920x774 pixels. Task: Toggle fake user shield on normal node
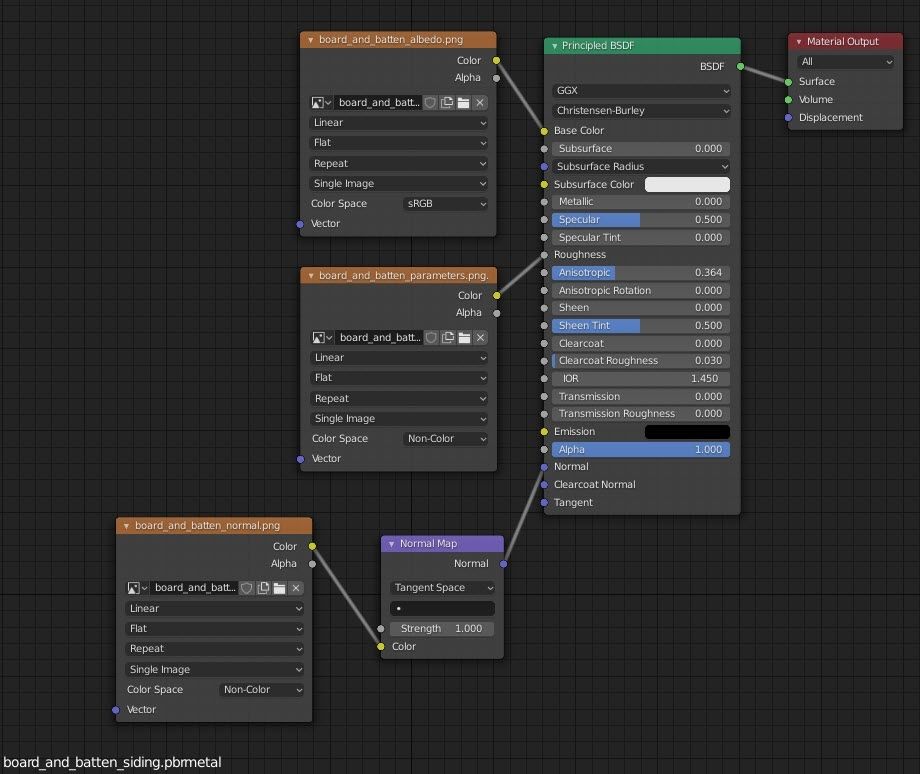click(x=247, y=588)
